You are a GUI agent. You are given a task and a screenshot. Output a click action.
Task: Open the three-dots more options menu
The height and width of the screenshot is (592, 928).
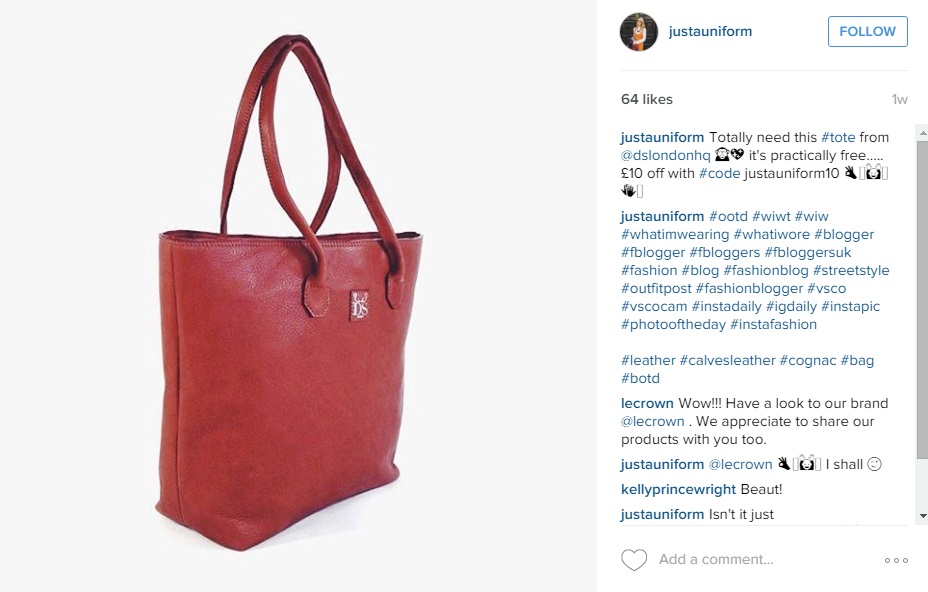click(896, 560)
